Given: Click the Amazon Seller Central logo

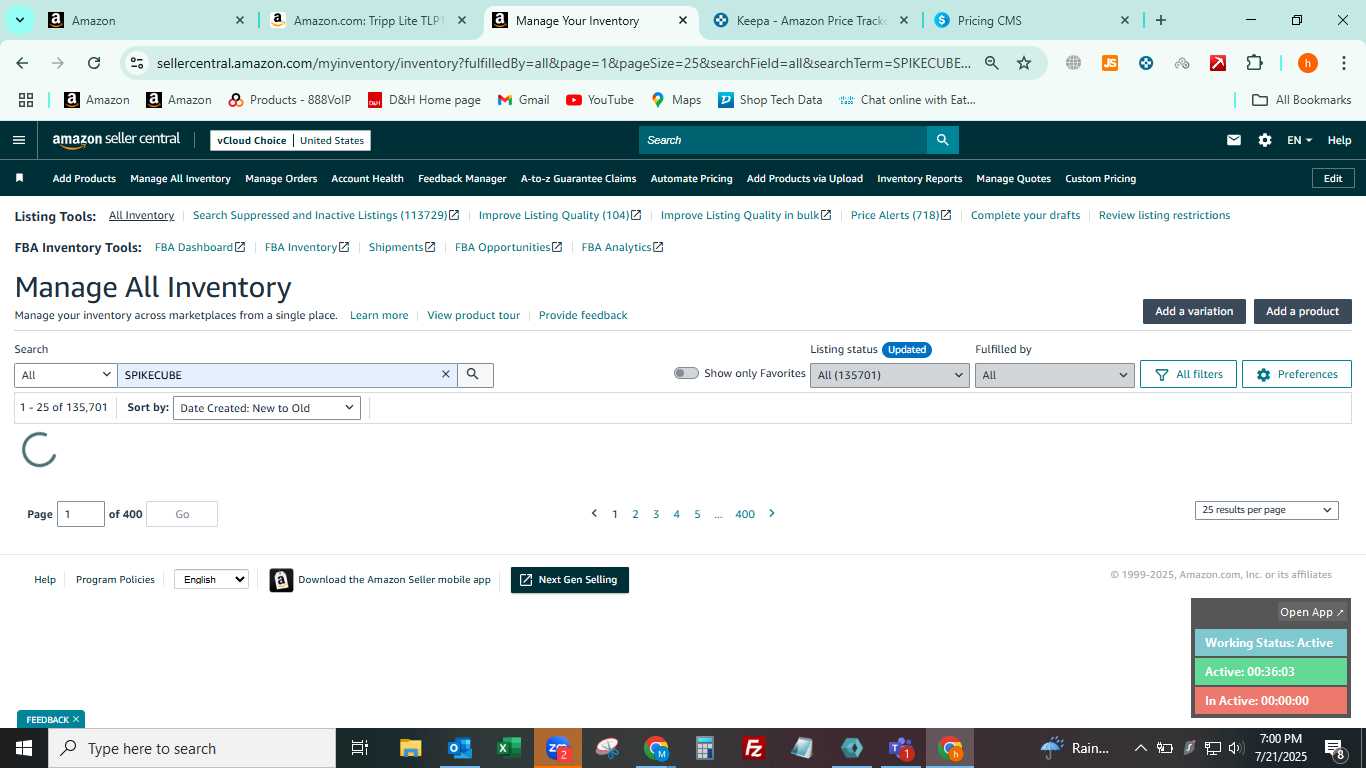Looking at the screenshot, I should [x=116, y=140].
